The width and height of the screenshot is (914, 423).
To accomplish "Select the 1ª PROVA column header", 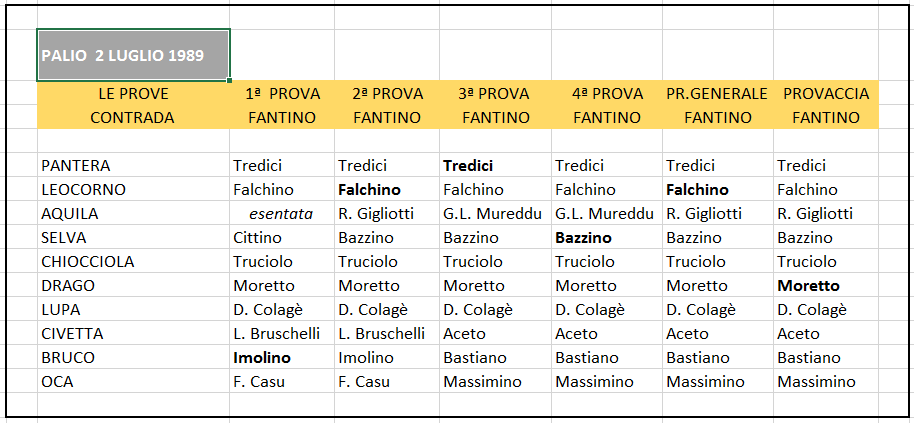I will 282,93.
